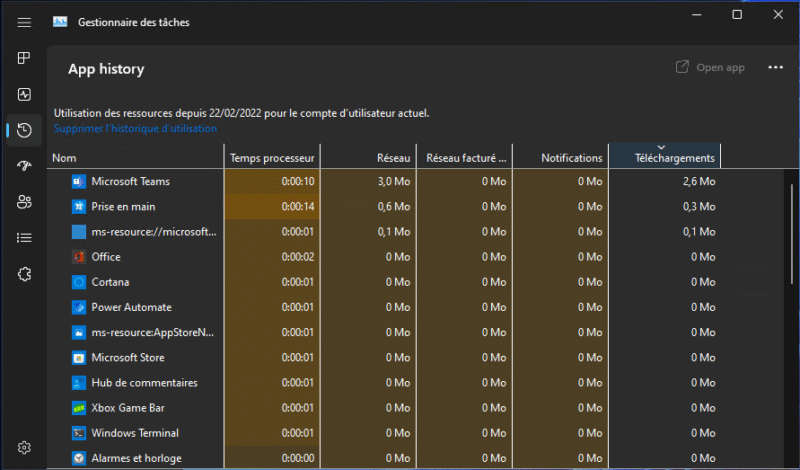Open the Startup apps sidebar icon
Image resolution: width=800 pixels, height=470 pixels.
[24, 166]
